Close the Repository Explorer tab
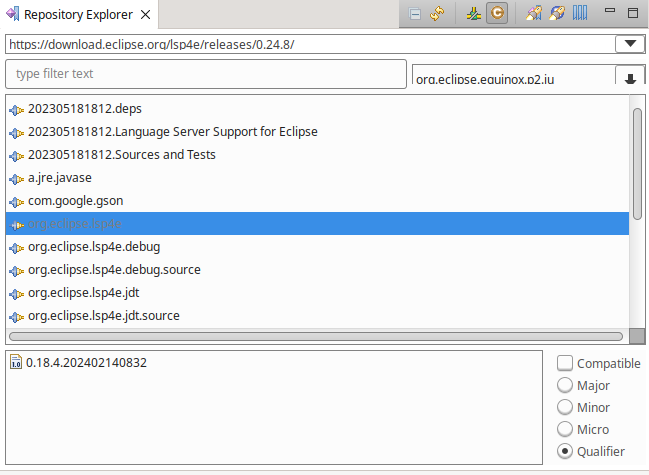The width and height of the screenshot is (649, 475). click(x=145, y=15)
